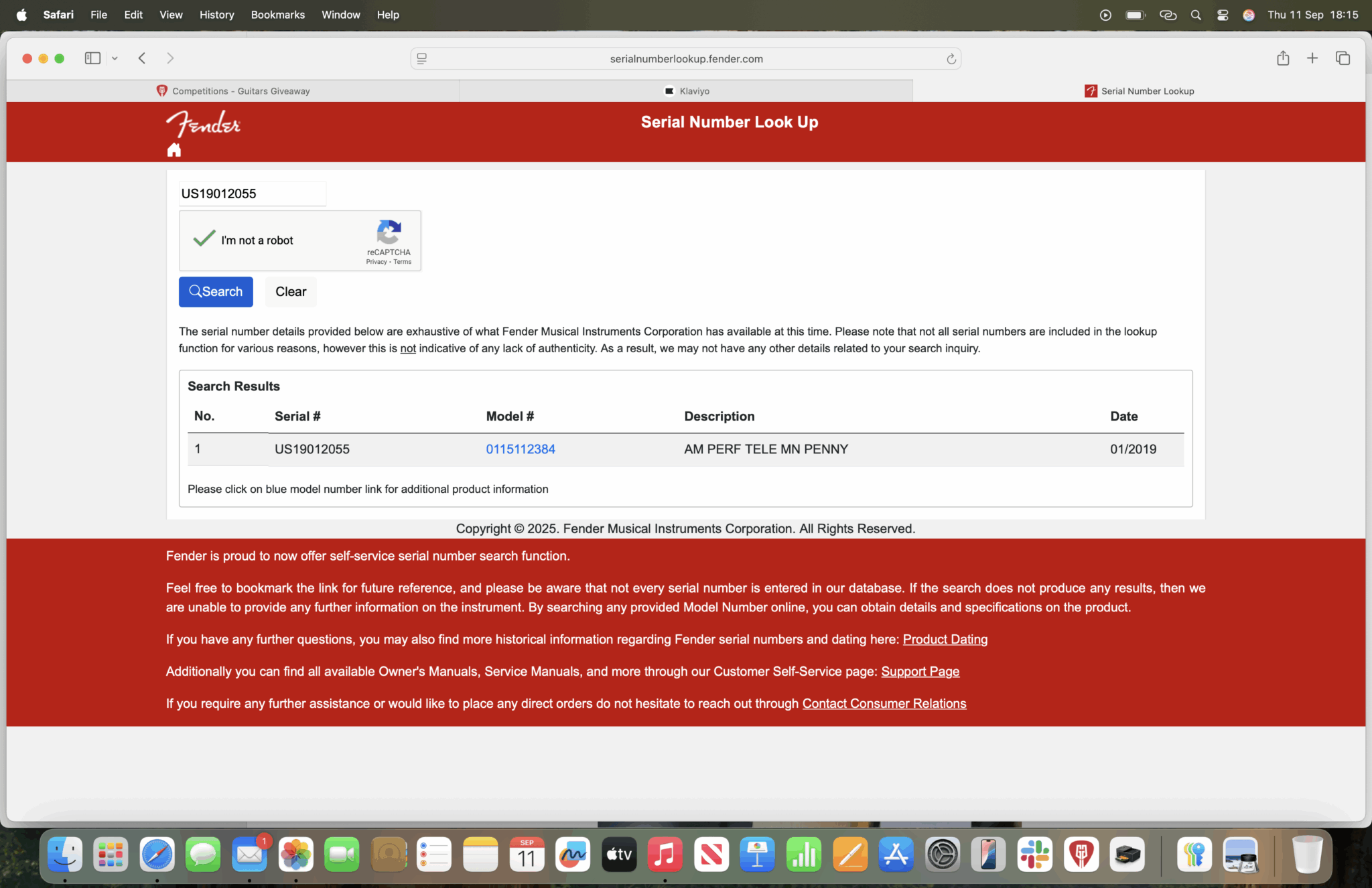
Task: Click the Clear button
Action: point(291,291)
